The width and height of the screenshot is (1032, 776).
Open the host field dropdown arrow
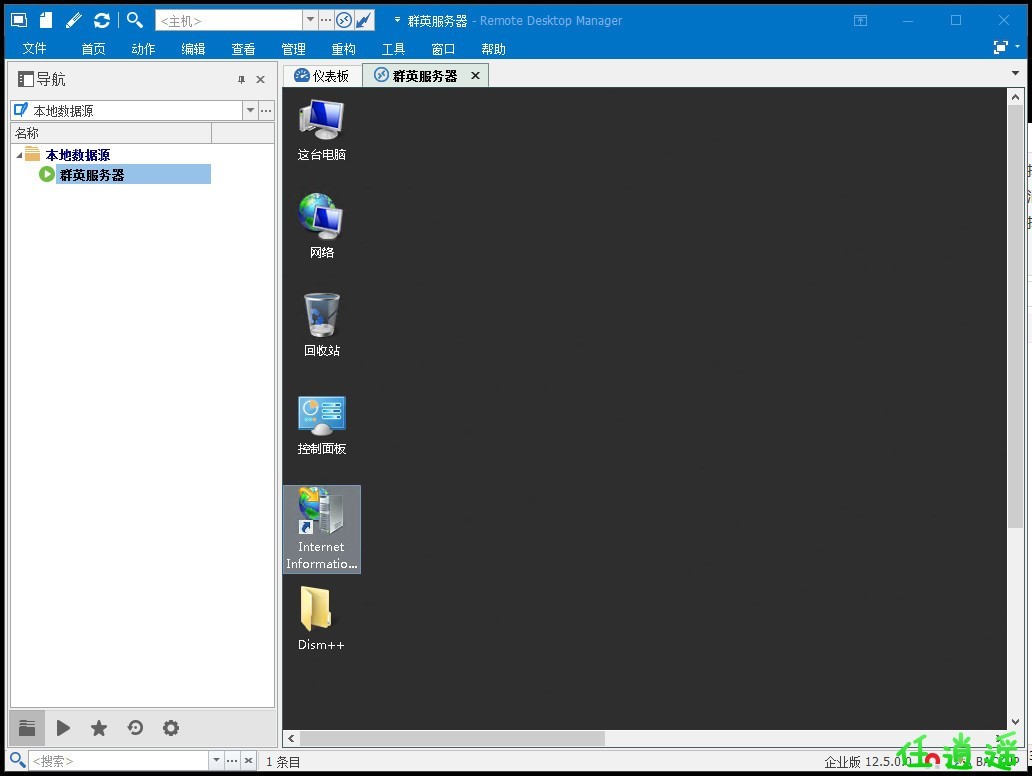[310, 20]
